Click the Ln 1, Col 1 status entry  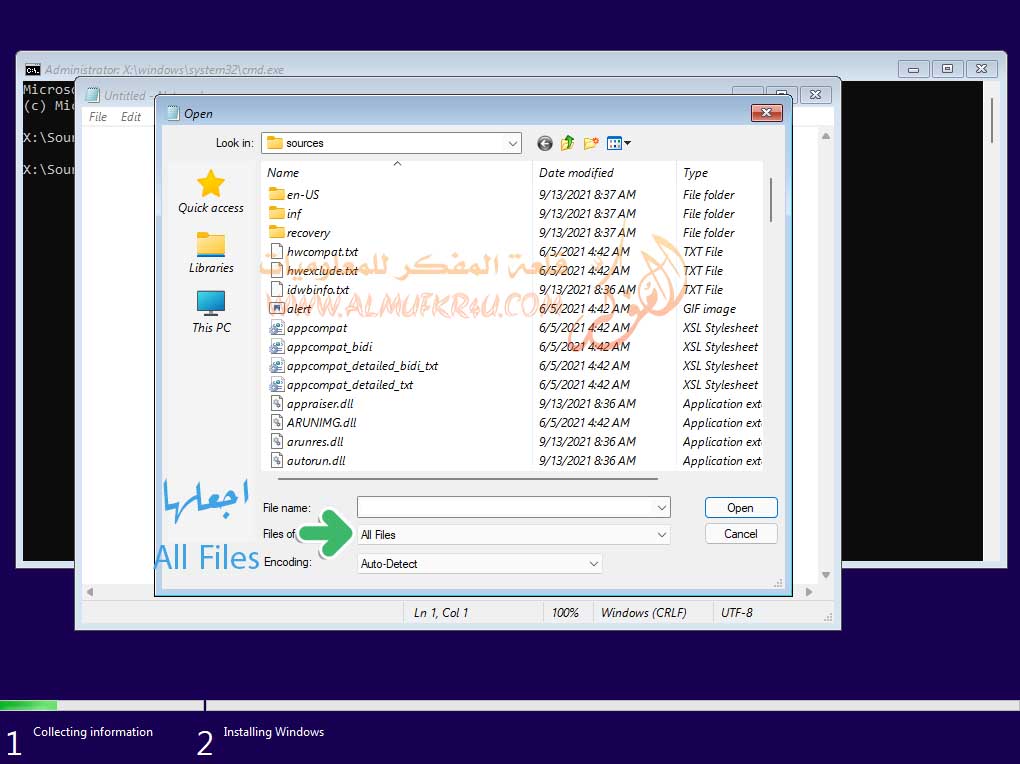(x=440, y=612)
